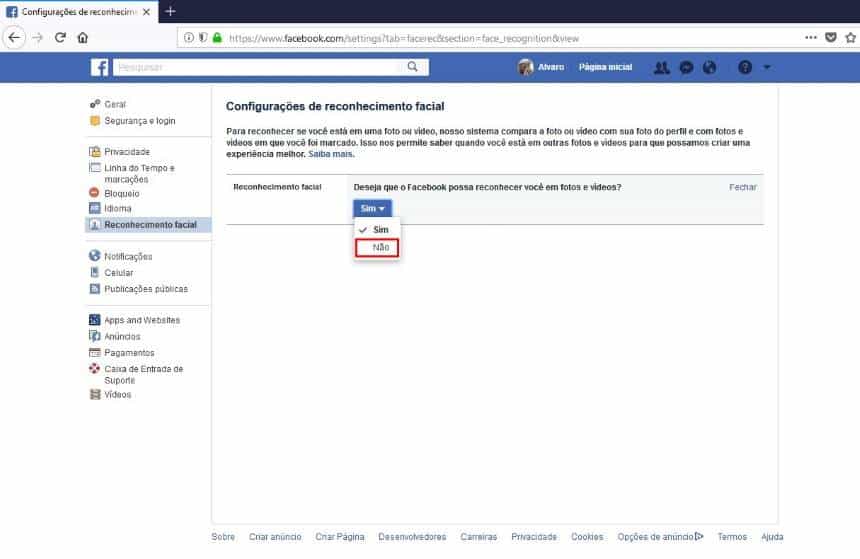Click the search magnifier icon
The width and height of the screenshot is (860, 559).
click(x=412, y=67)
